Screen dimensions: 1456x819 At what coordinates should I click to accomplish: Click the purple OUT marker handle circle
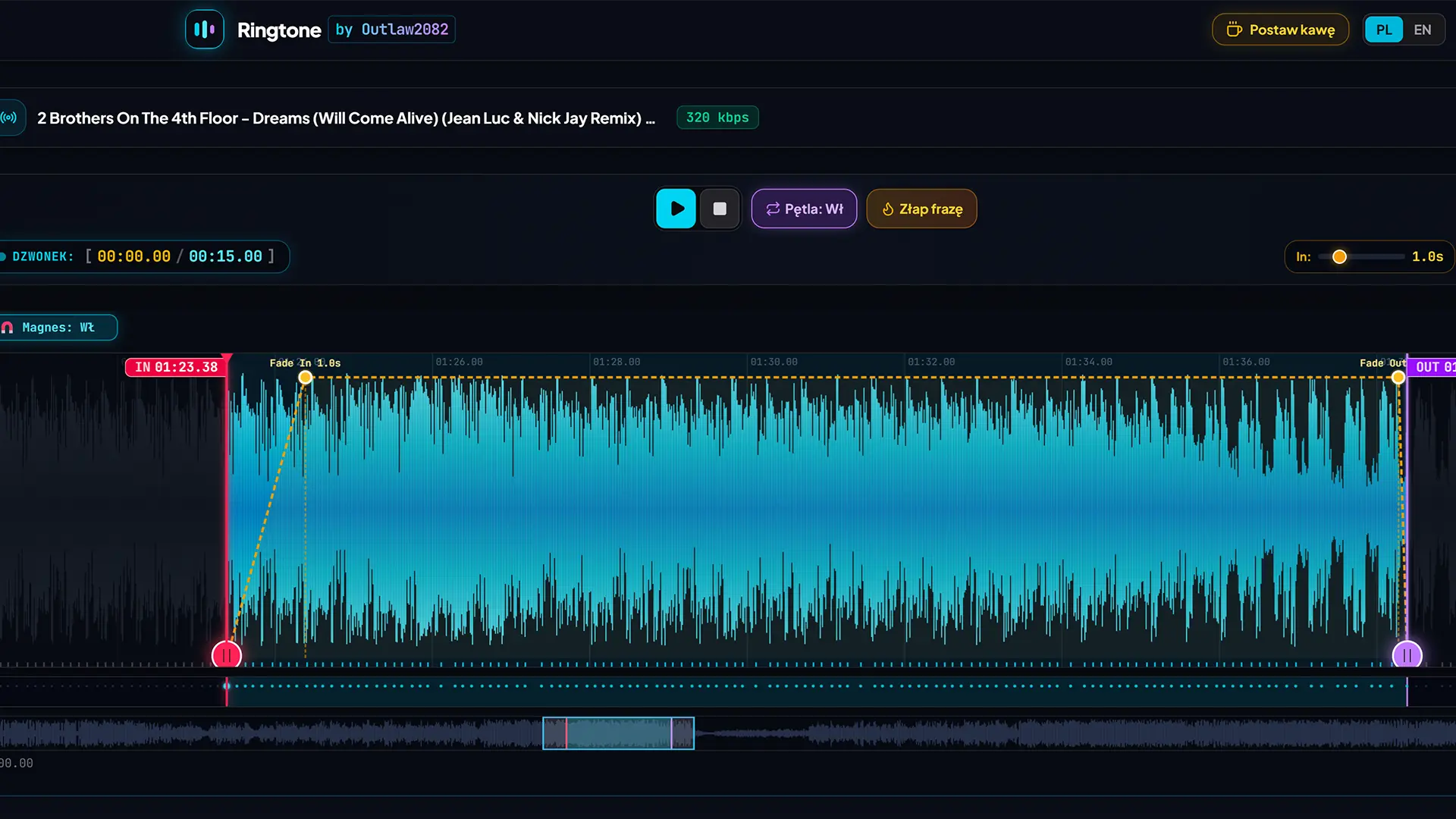(x=1407, y=655)
